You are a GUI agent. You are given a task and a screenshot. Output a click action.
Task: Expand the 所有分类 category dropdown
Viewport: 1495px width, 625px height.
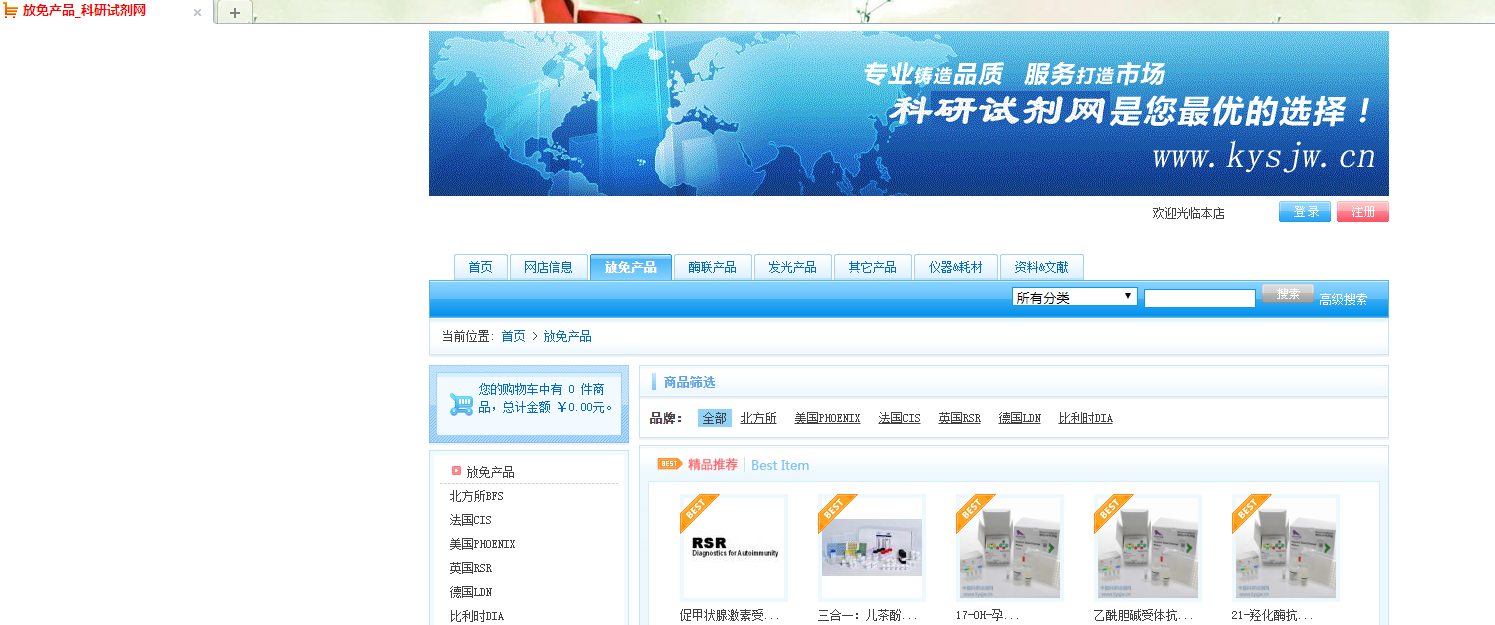(1074, 297)
